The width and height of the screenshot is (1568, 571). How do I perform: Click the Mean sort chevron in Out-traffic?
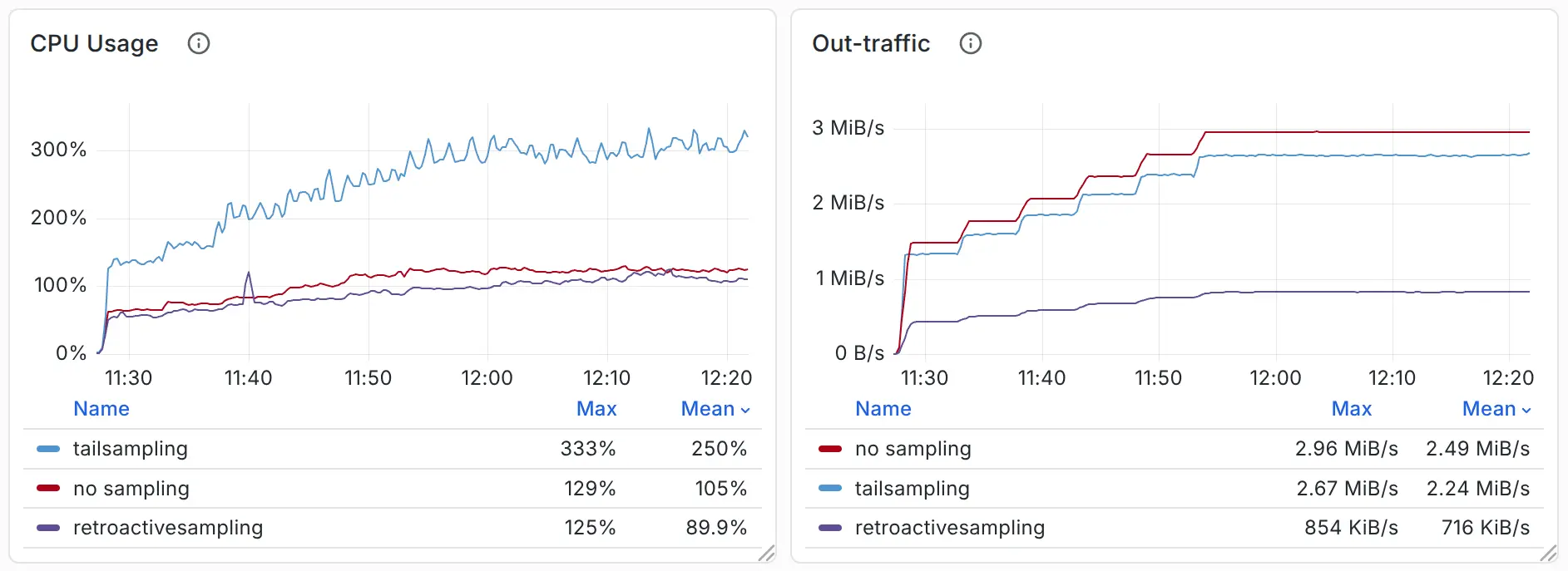pos(1526,410)
